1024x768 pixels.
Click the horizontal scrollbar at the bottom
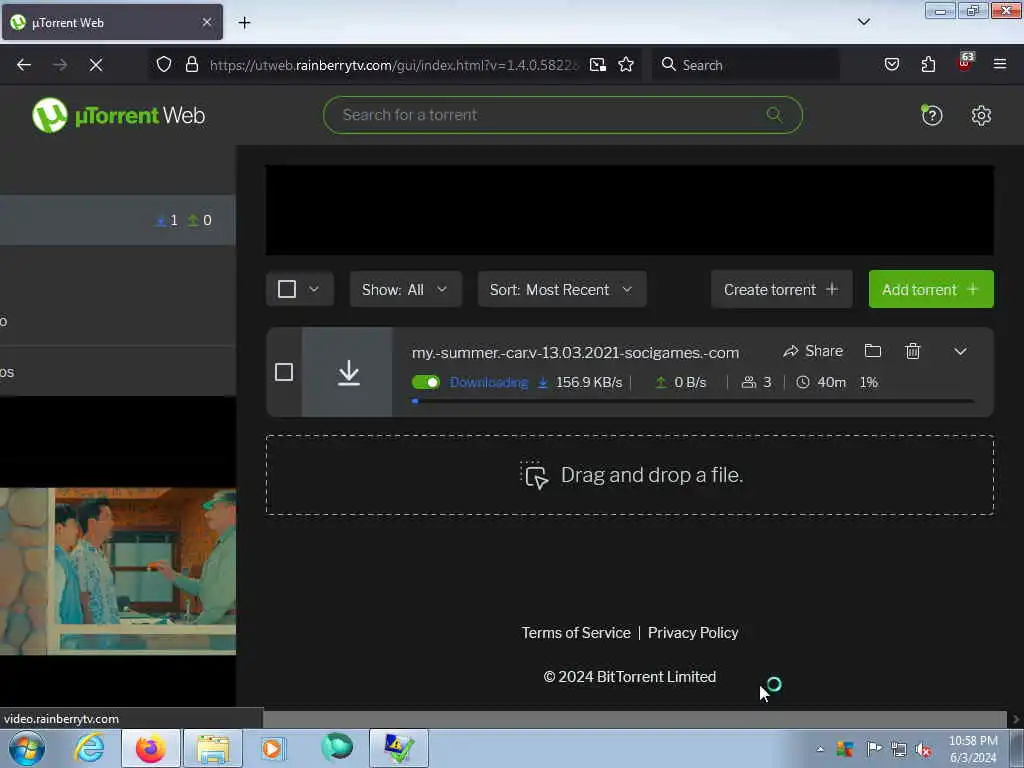click(634, 719)
